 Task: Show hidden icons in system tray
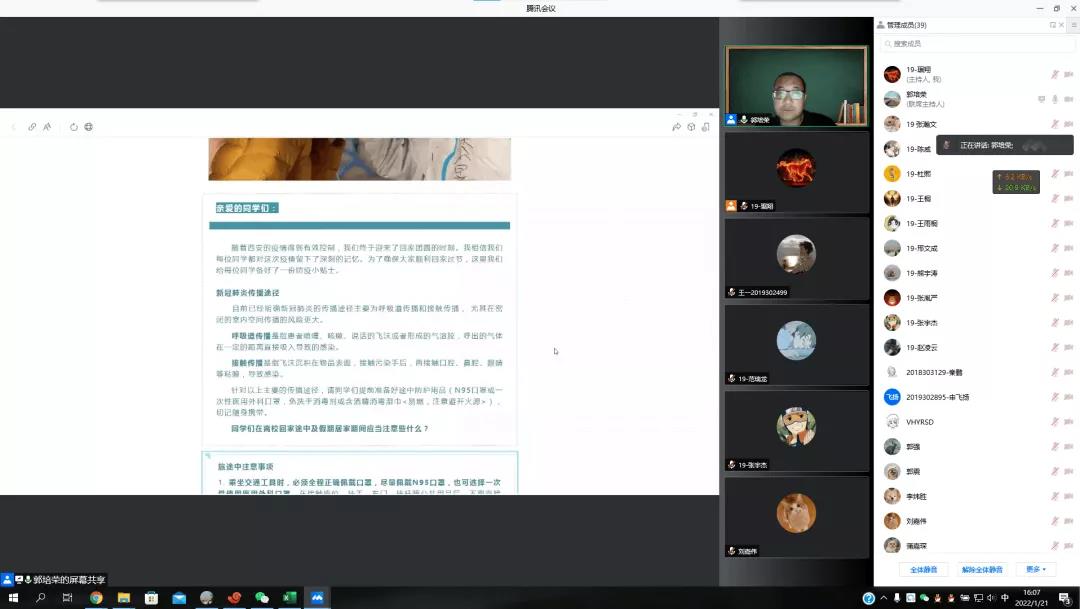tap(883, 598)
